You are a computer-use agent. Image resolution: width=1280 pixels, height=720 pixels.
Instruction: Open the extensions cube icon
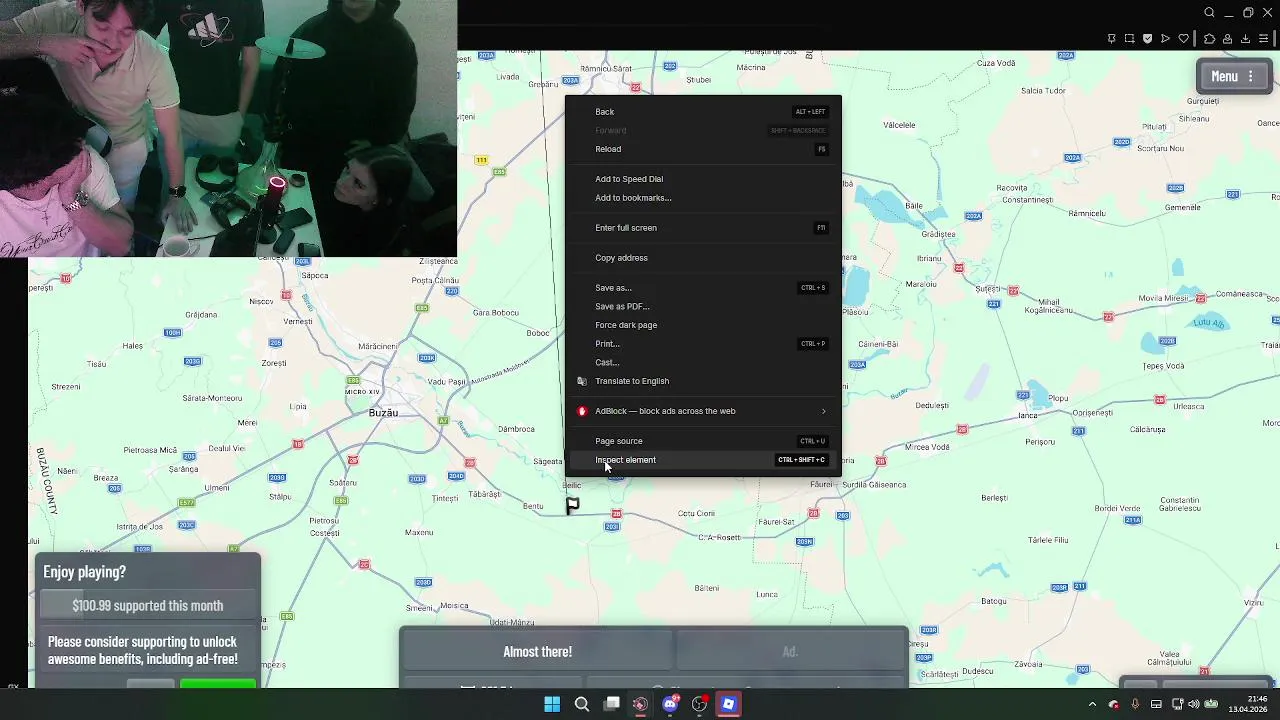click(x=1209, y=39)
